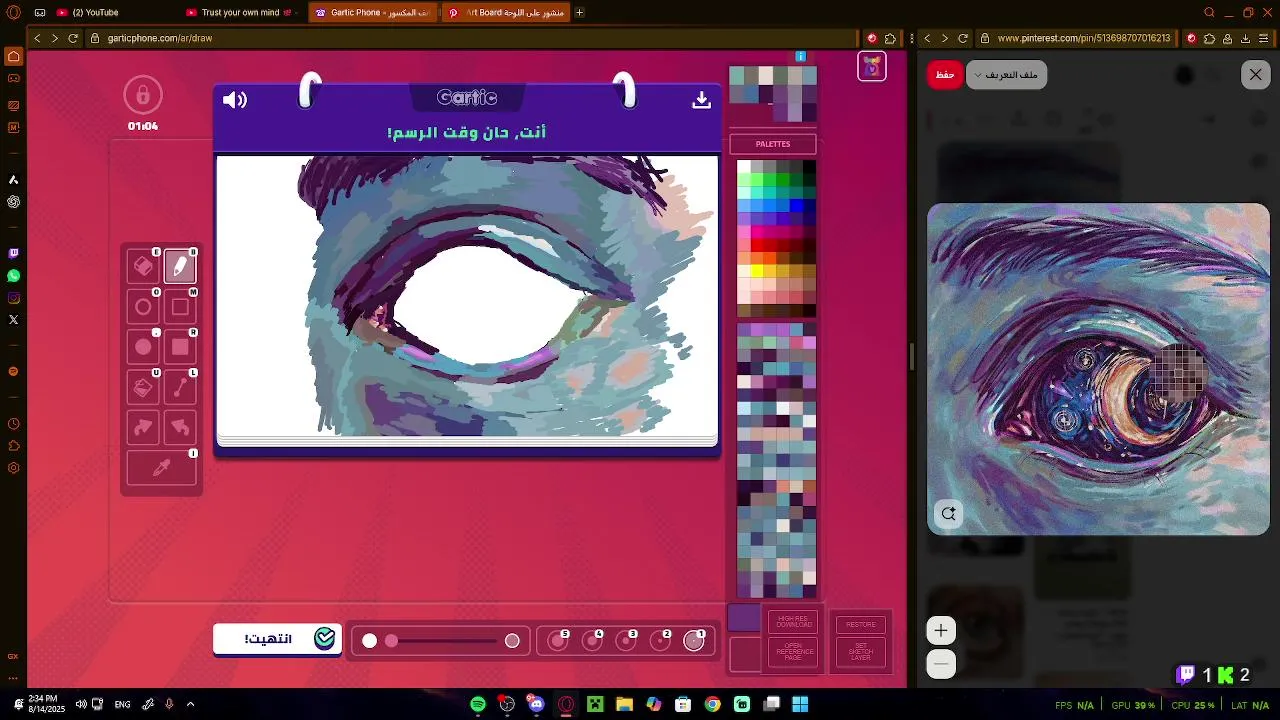The image size is (1280, 720).
Task: Click the opacity slider pink handle
Action: 391,641
